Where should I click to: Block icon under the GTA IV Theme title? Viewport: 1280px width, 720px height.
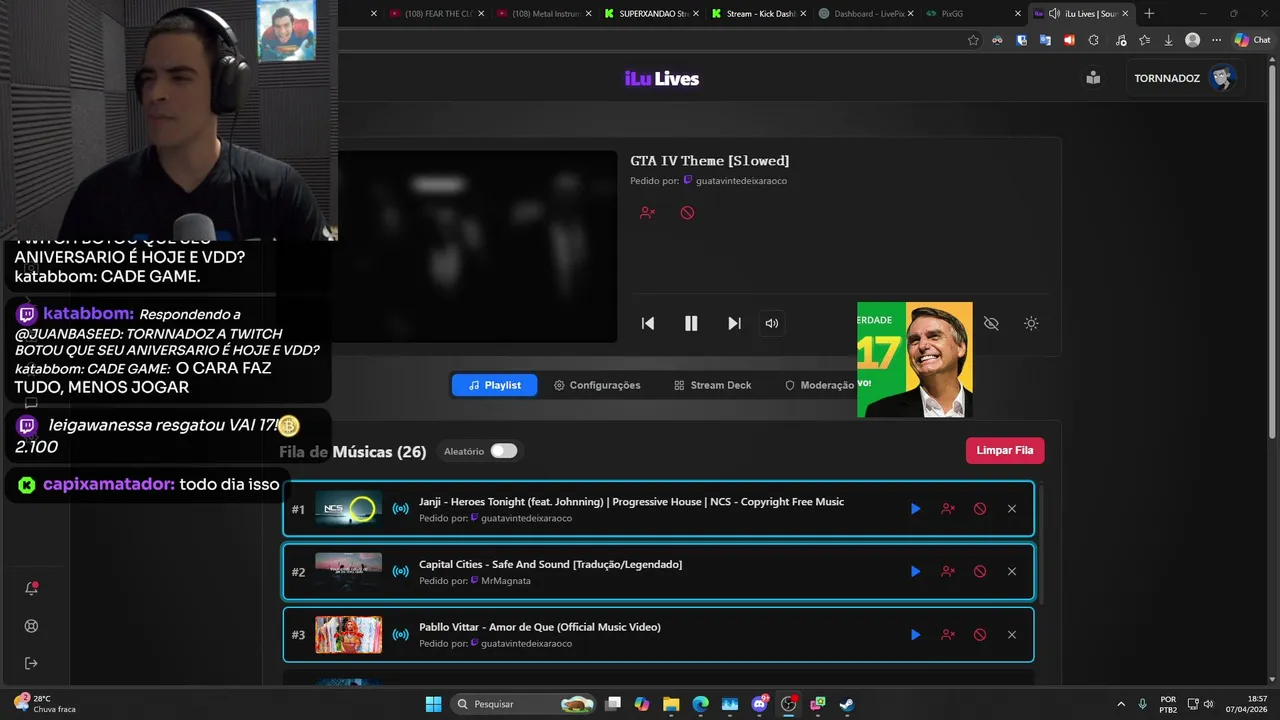coord(687,213)
